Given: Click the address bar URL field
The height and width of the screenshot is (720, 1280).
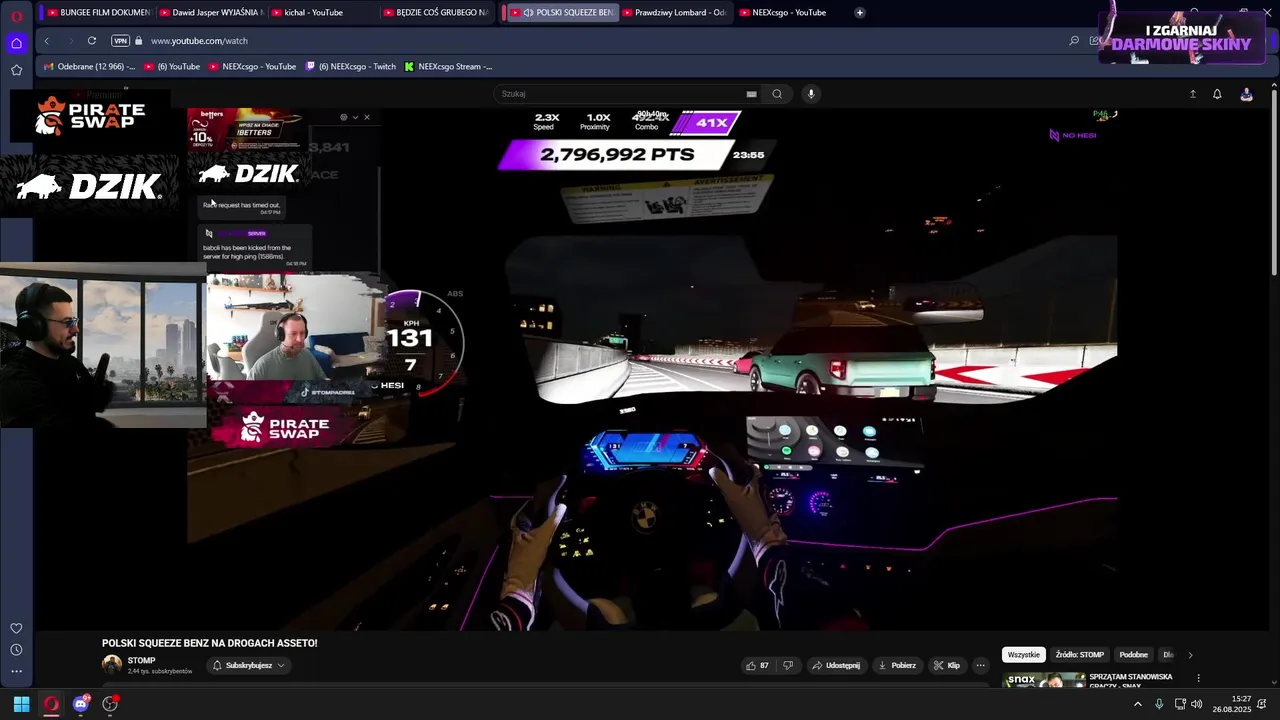Looking at the screenshot, I should 600,41.
